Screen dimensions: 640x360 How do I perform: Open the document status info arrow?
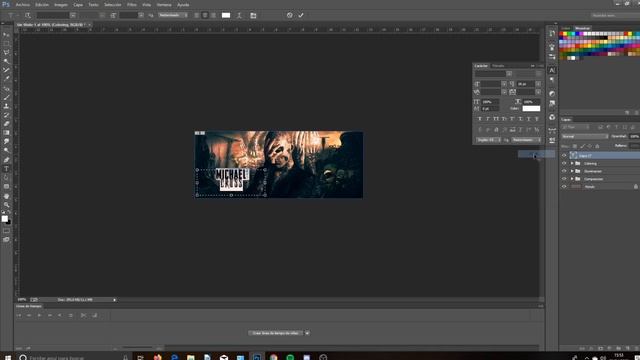[114, 300]
